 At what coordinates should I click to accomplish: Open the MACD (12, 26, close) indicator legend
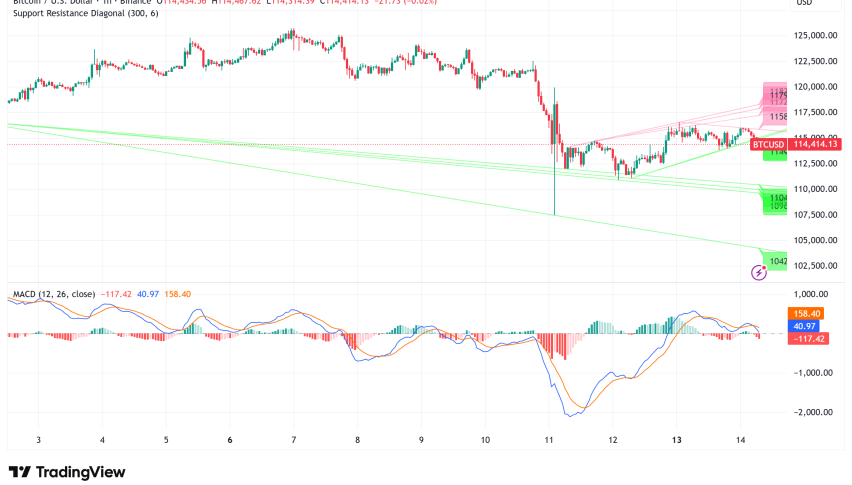(x=54, y=294)
